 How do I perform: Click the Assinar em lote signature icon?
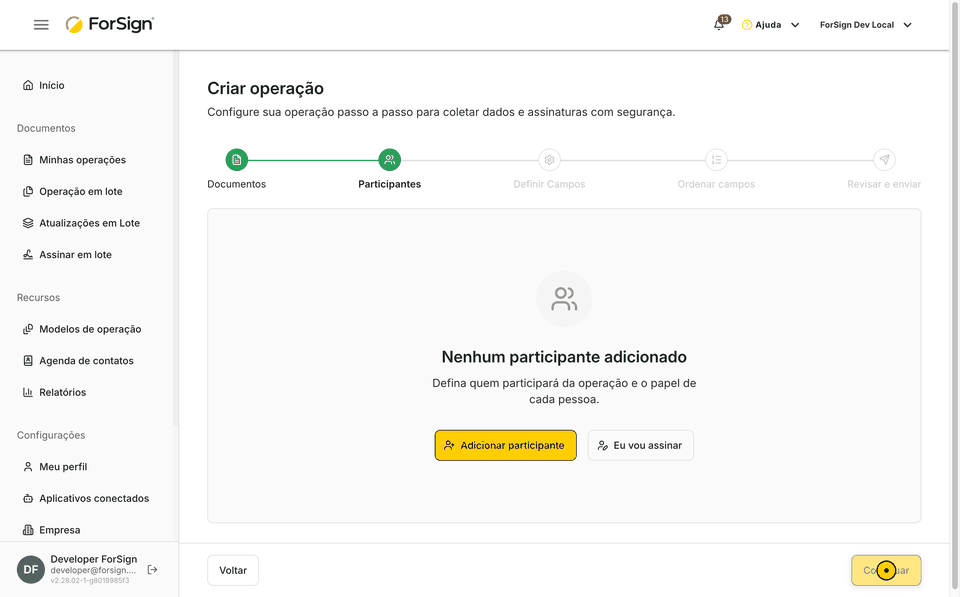28,255
